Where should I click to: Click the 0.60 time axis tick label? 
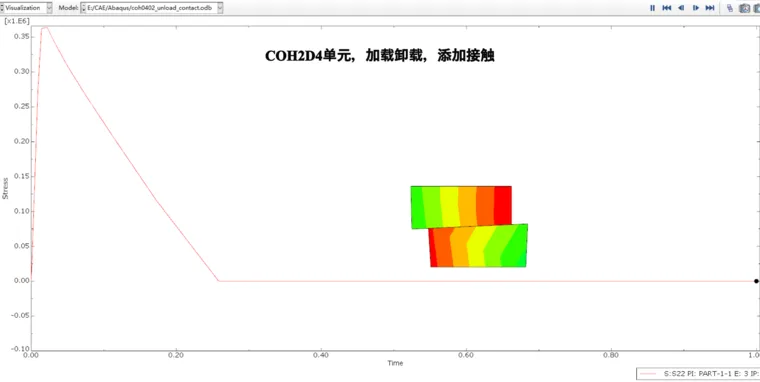click(x=466, y=355)
